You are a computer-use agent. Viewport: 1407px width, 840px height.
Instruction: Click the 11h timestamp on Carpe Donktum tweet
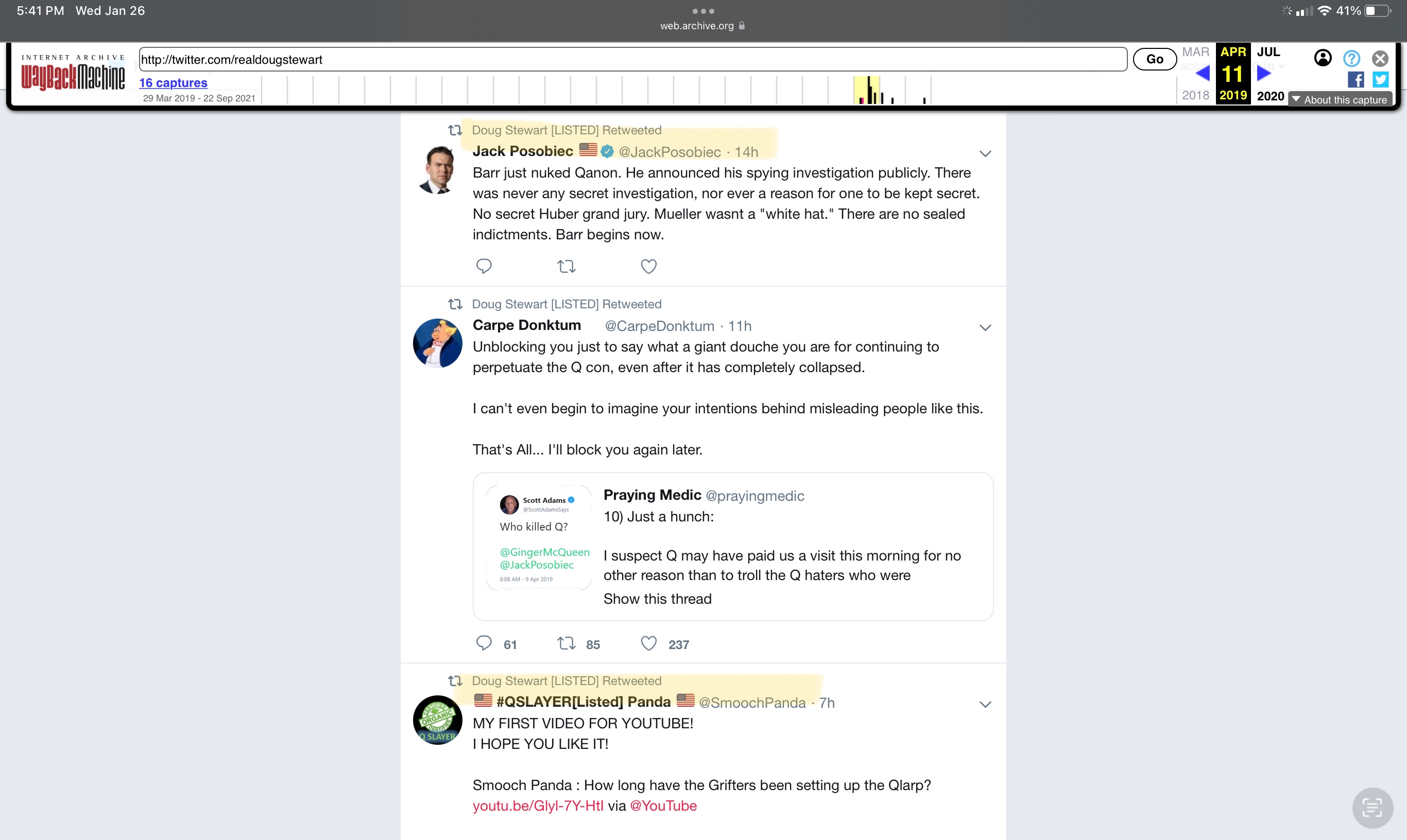740,326
